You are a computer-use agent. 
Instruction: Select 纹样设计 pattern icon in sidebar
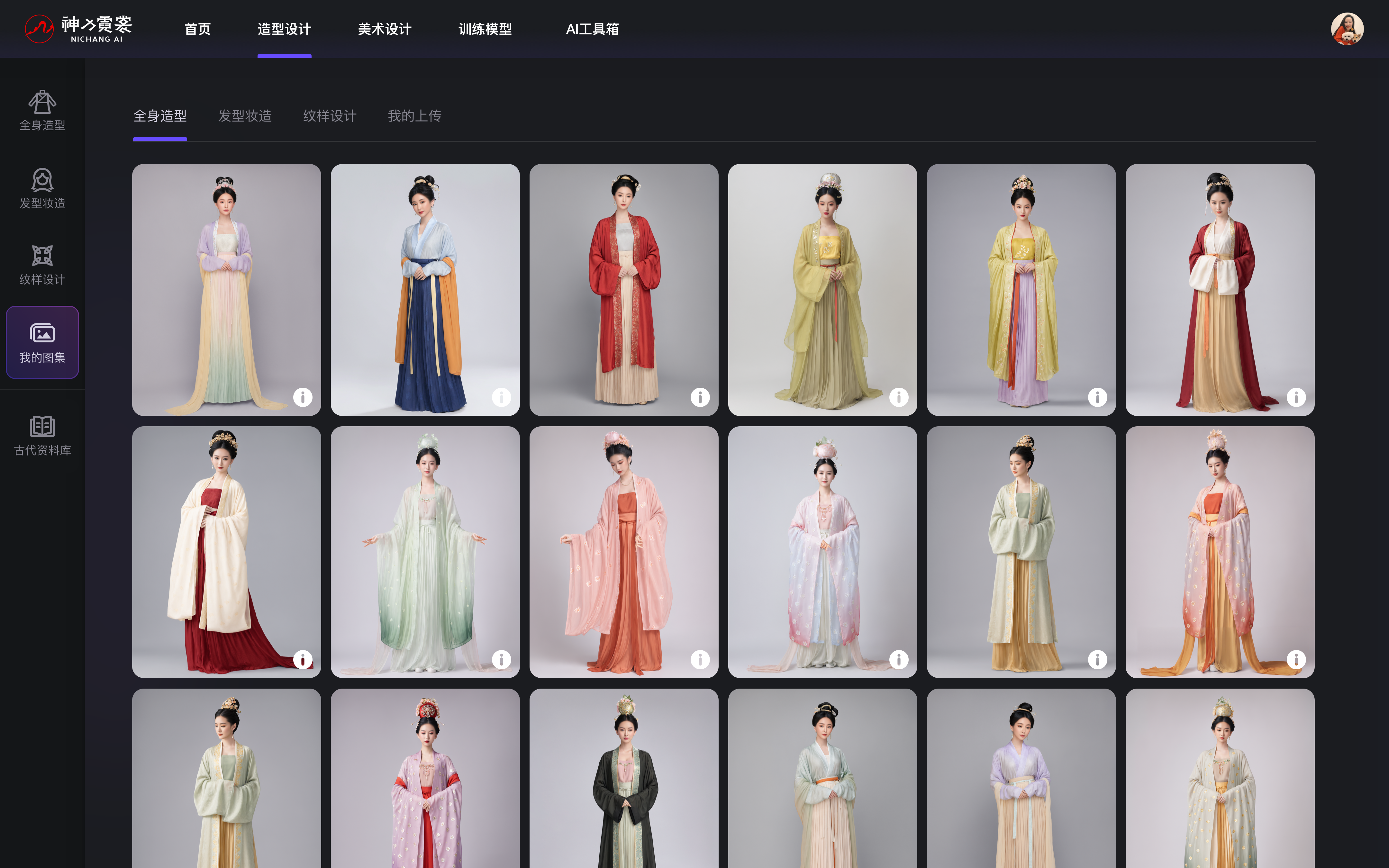tap(42, 265)
